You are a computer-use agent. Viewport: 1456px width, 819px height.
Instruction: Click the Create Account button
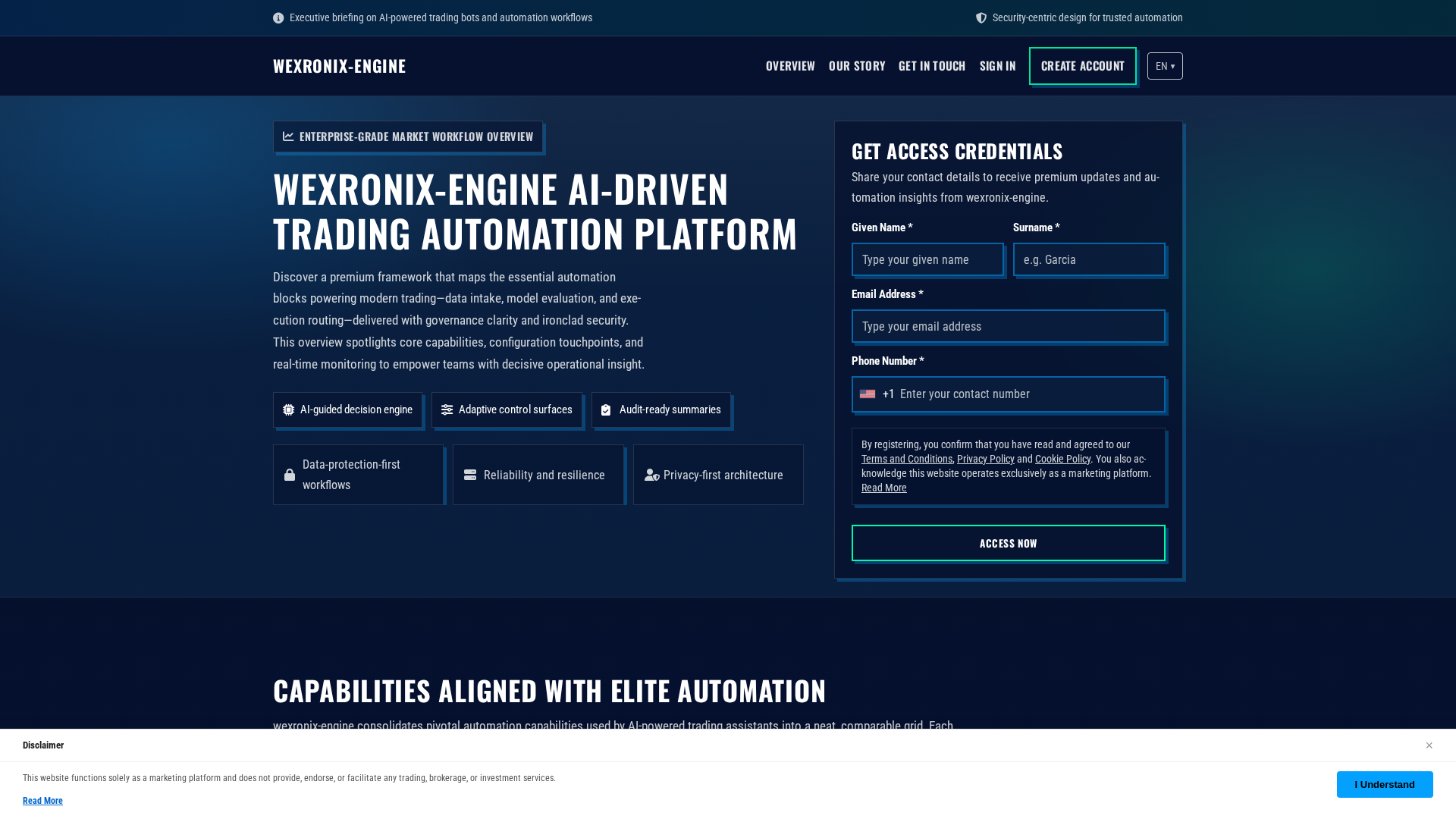coord(1083,66)
